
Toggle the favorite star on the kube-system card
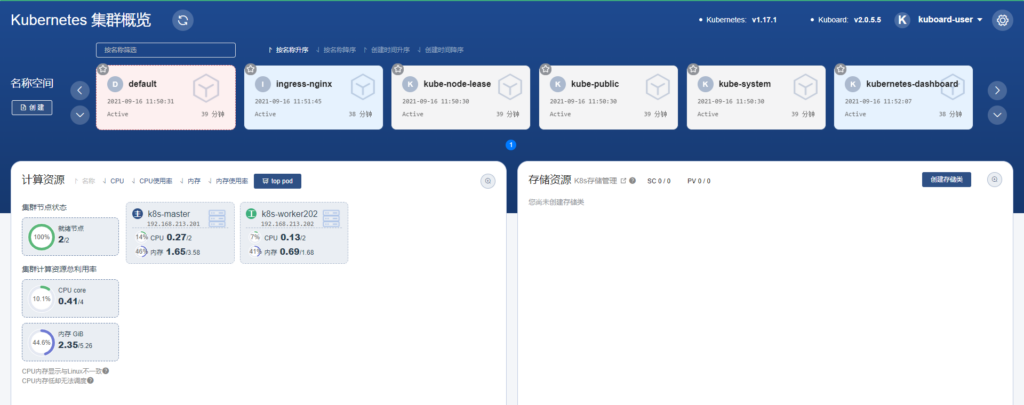[693, 69]
